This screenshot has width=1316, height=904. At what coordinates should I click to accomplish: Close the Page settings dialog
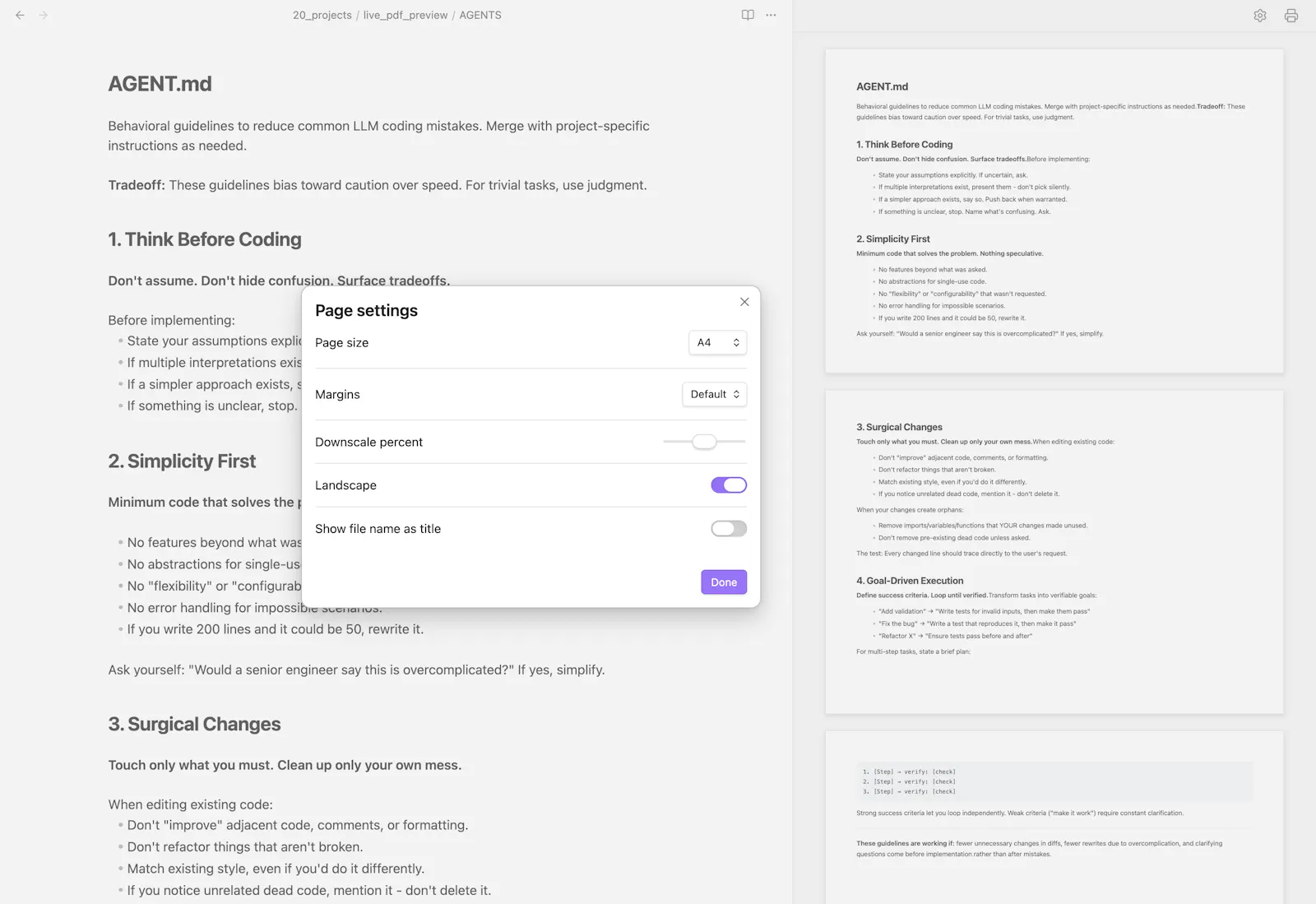tap(744, 302)
